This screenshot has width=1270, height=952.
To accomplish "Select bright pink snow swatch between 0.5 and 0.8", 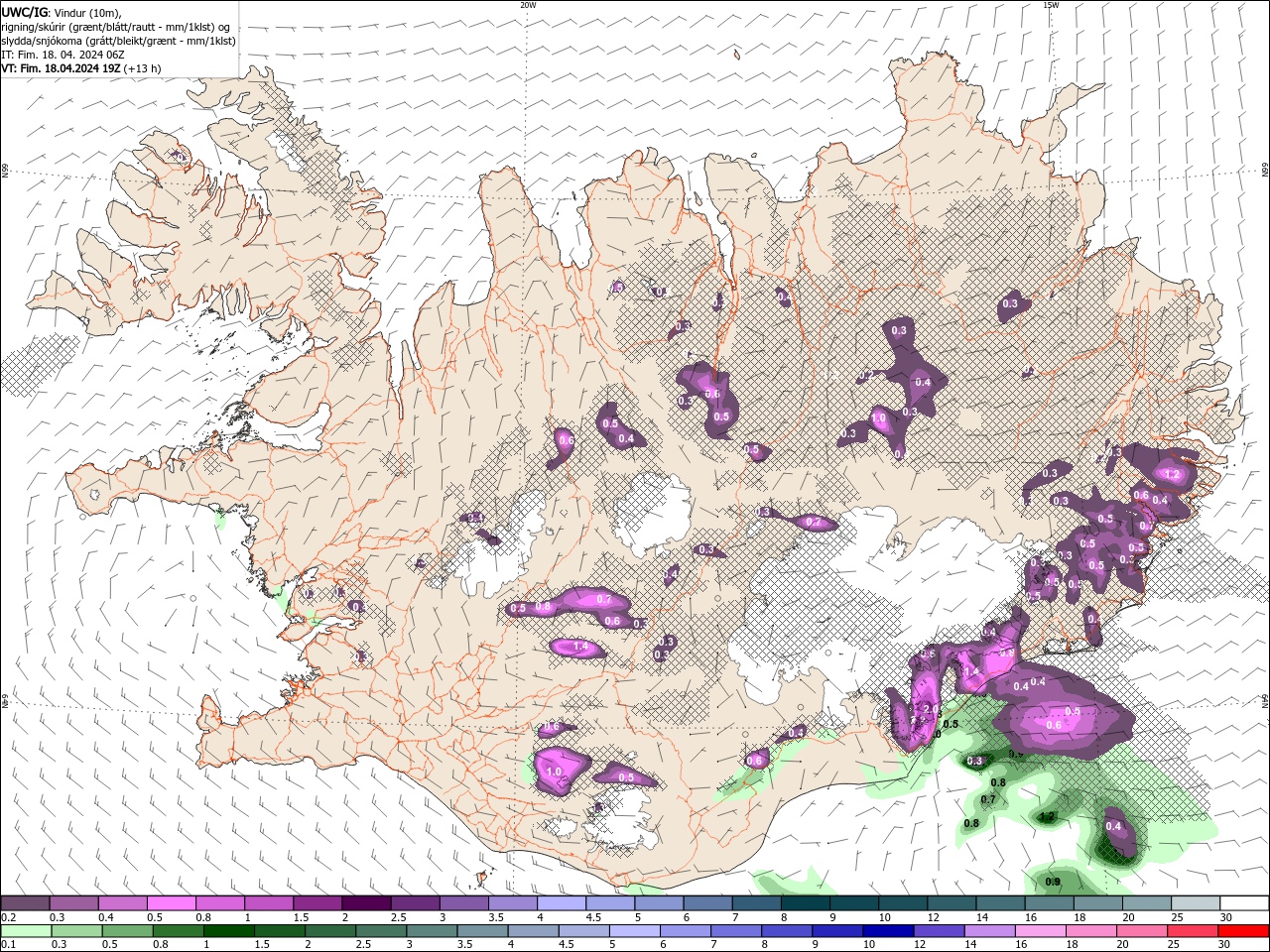I will pyautogui.click(x=171, y=903).
